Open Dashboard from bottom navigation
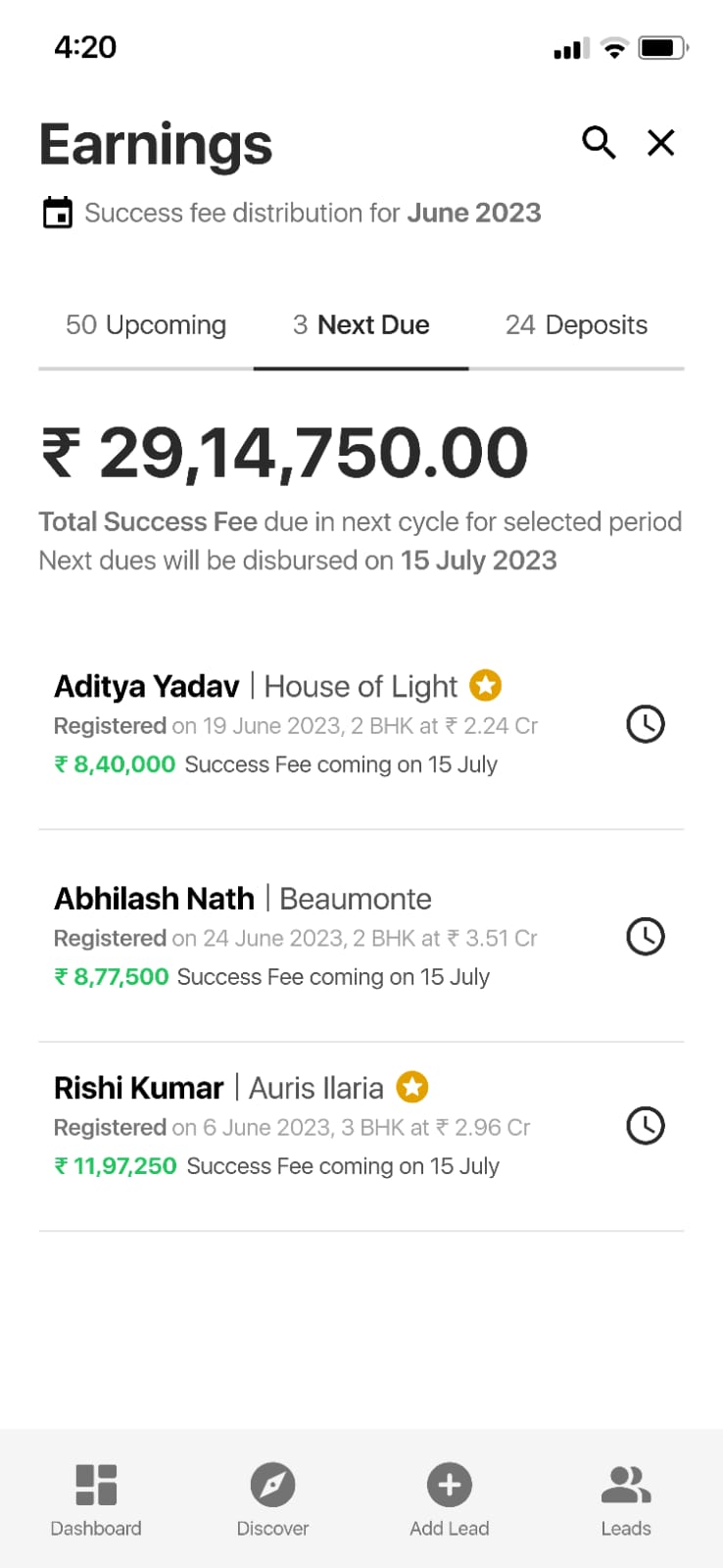This screenshot has width=723, height=1568. click(96, 1499)
